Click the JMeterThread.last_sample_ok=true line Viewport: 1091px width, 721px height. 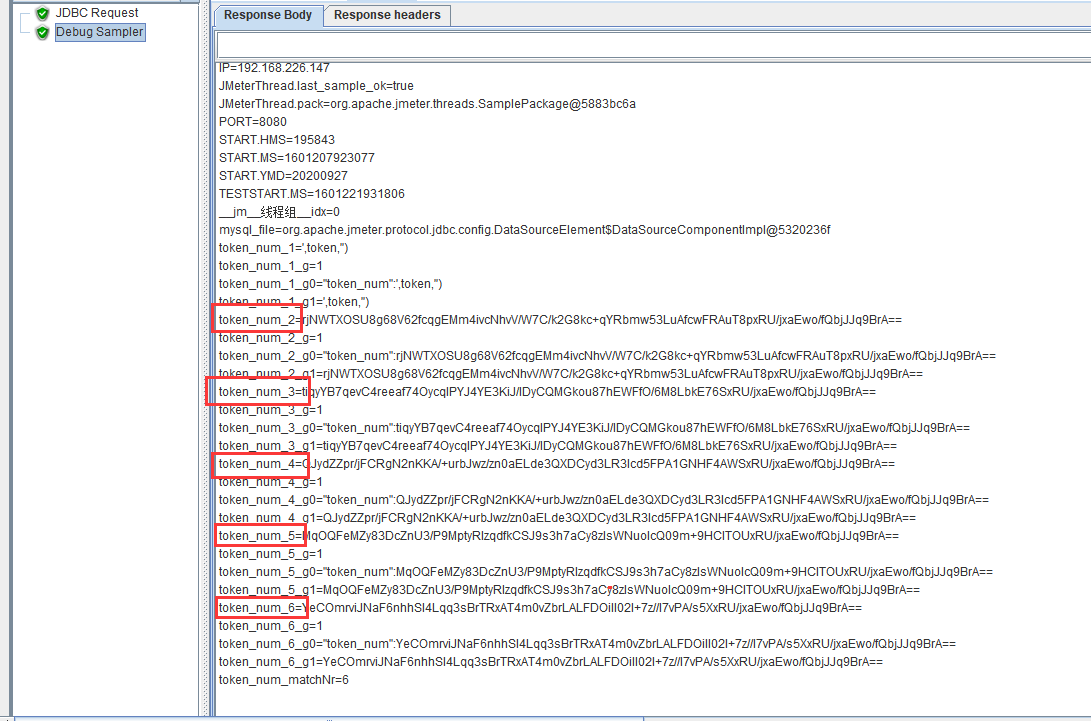[316, 86]
